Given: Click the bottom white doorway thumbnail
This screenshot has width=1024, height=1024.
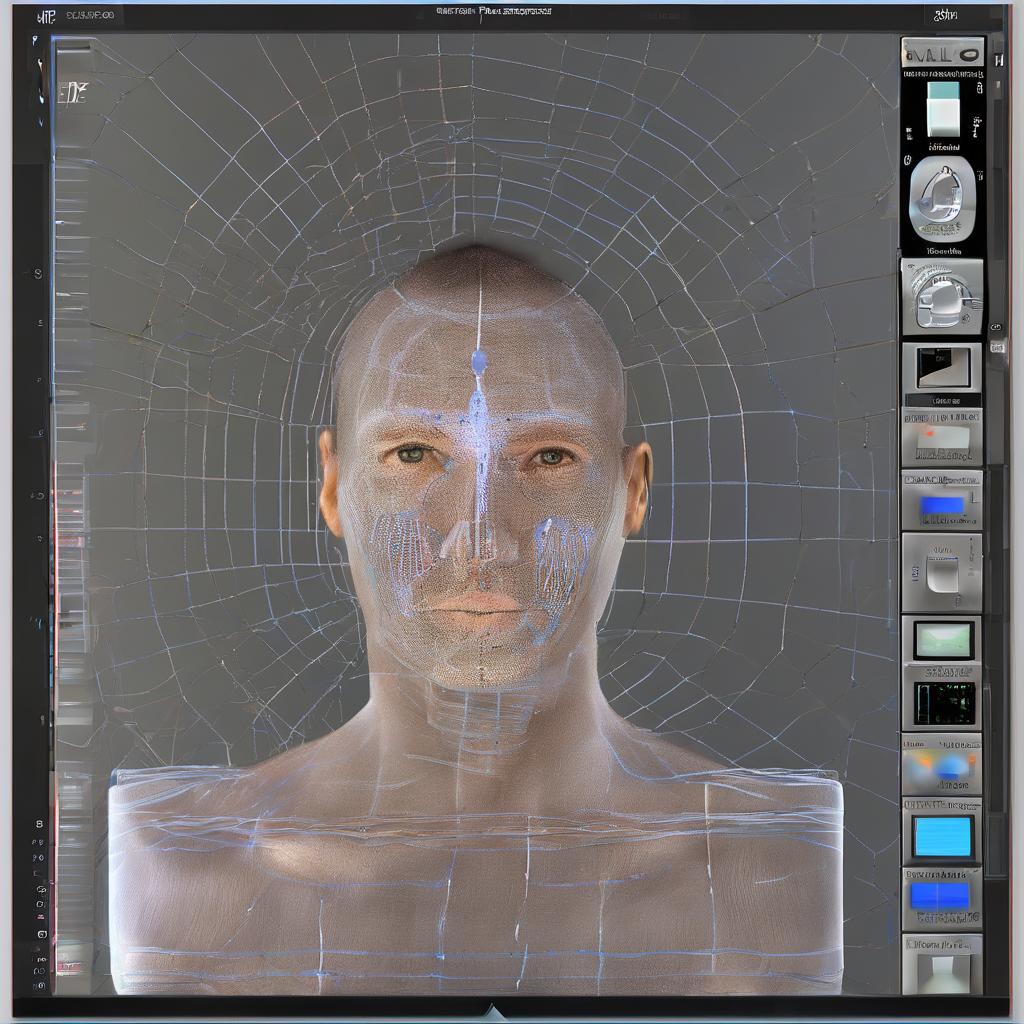Looking at the screenshot, I should (941, 967).
